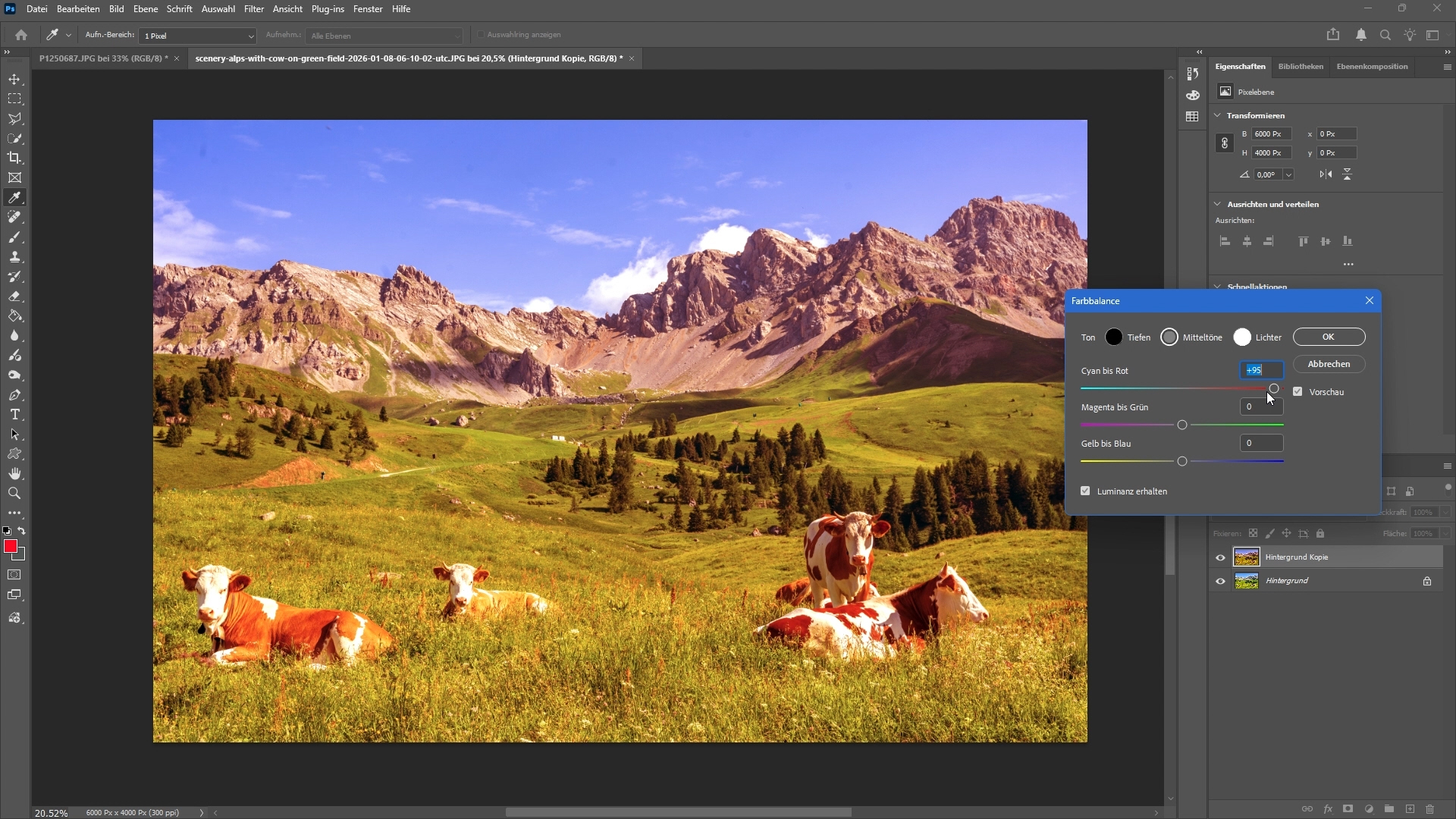
Task: Select the Clone Stamp tool
Action: pyautogui.click(x=14, y=257)
